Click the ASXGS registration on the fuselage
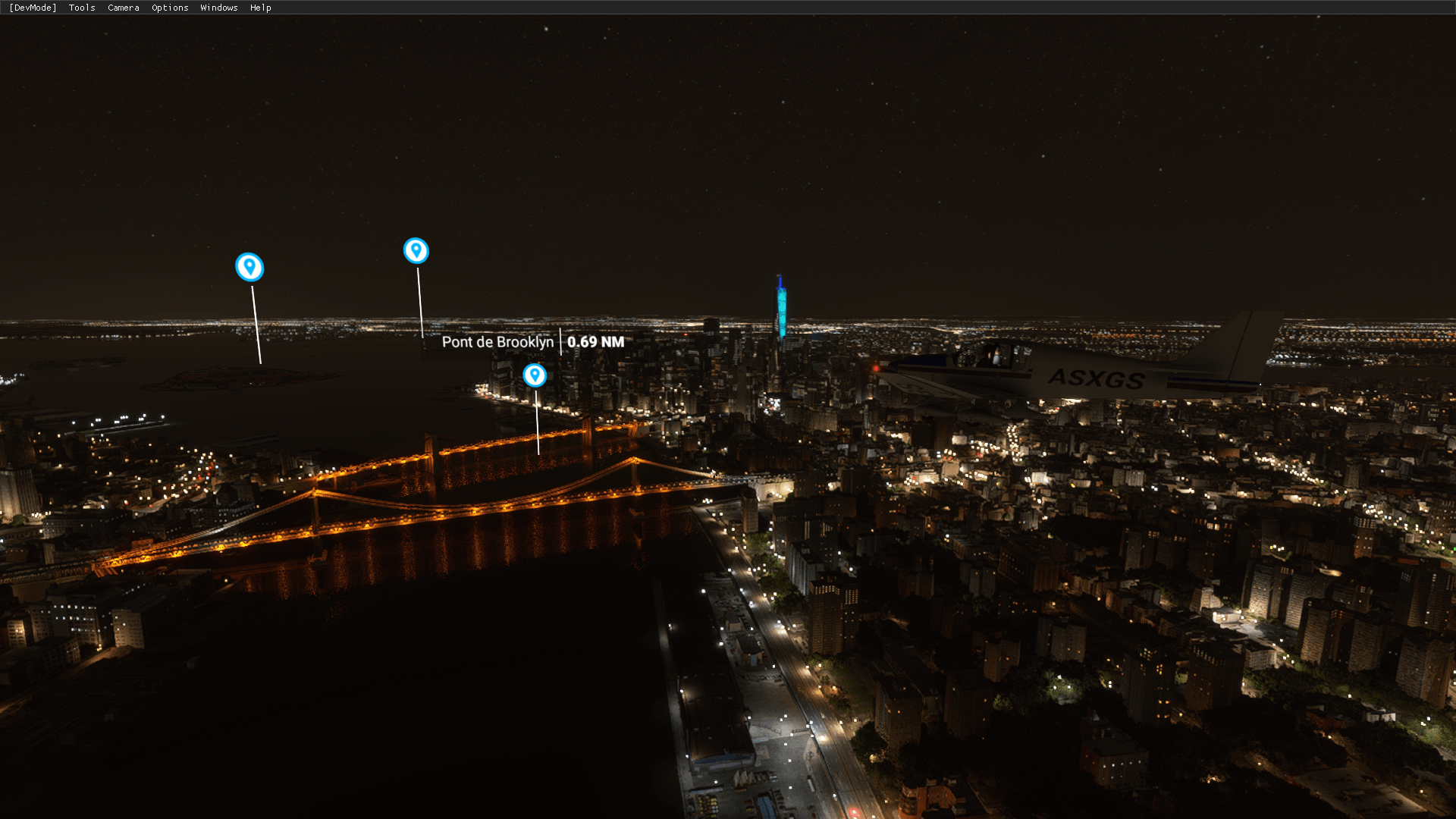 1097,378
